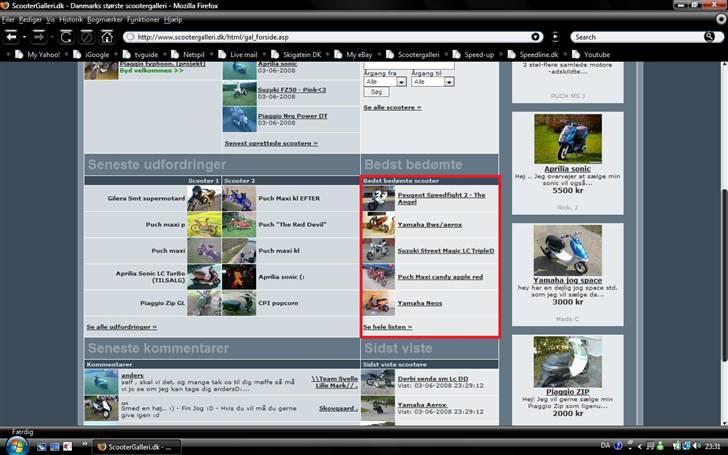This screenshot has height=455, width=728.
Task: Expand the Årgang fra dropdown
Action: 386,81
